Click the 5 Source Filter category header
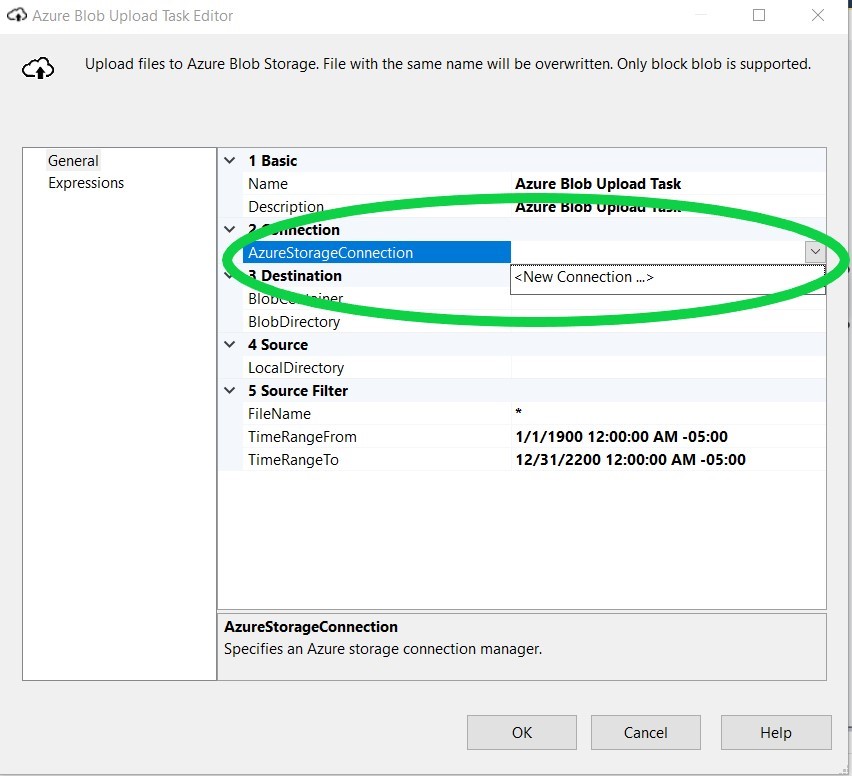 click(x=298, y=391)
